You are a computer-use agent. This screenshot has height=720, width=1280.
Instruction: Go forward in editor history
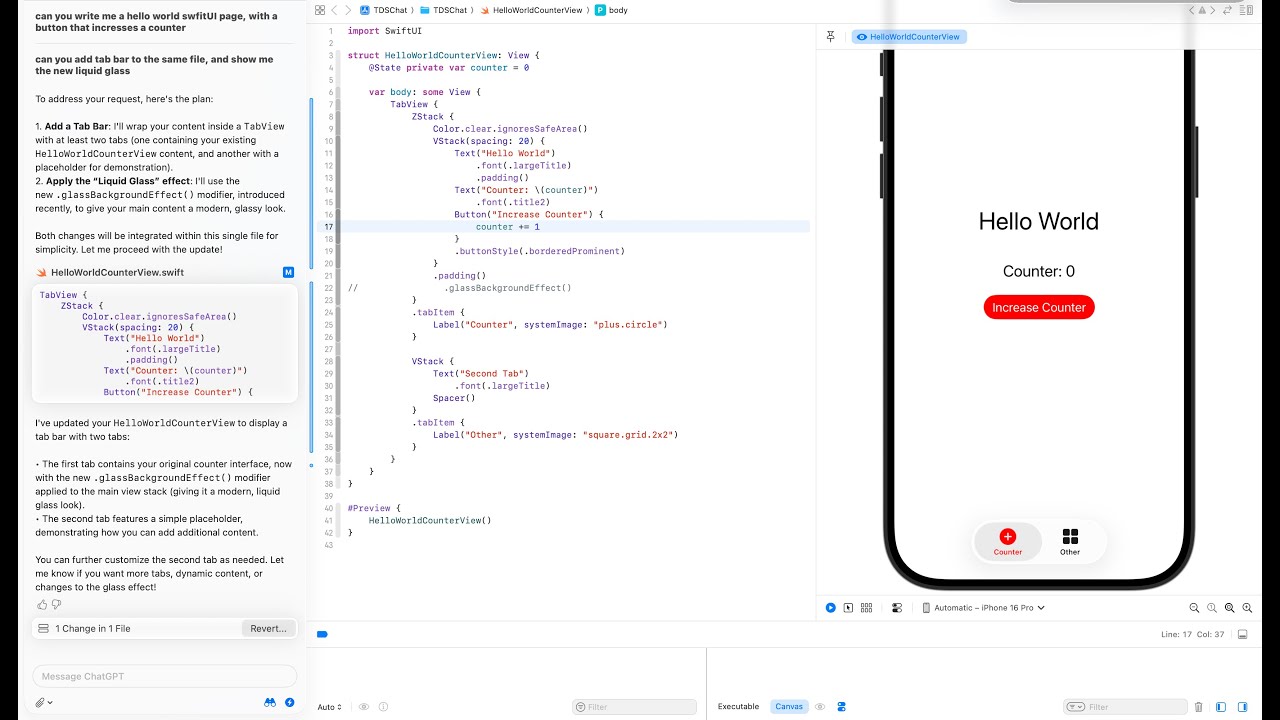point(348,10)
